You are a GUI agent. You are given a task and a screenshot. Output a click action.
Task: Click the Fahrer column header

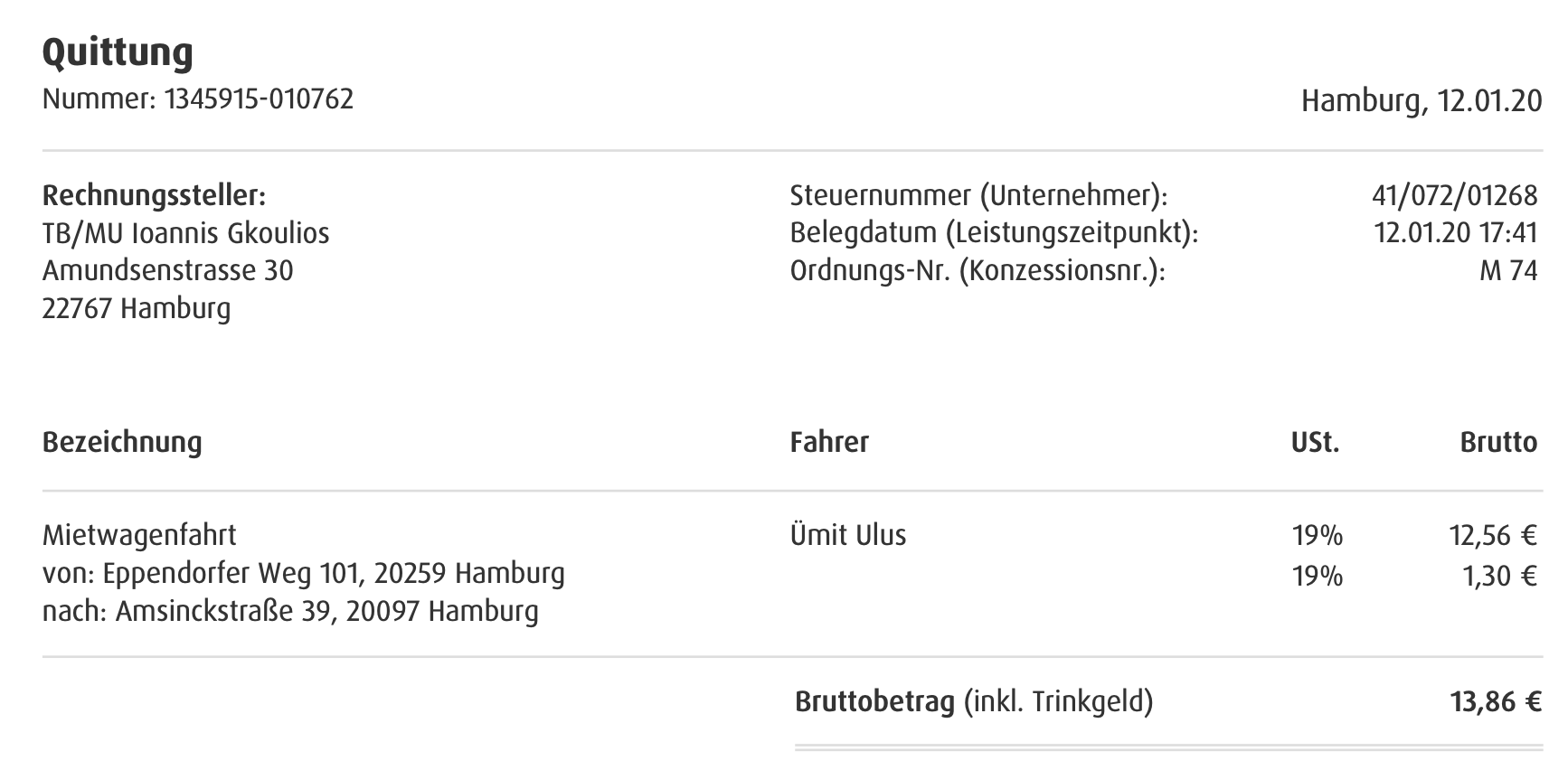pyautogui.click(x=829, y=442)
